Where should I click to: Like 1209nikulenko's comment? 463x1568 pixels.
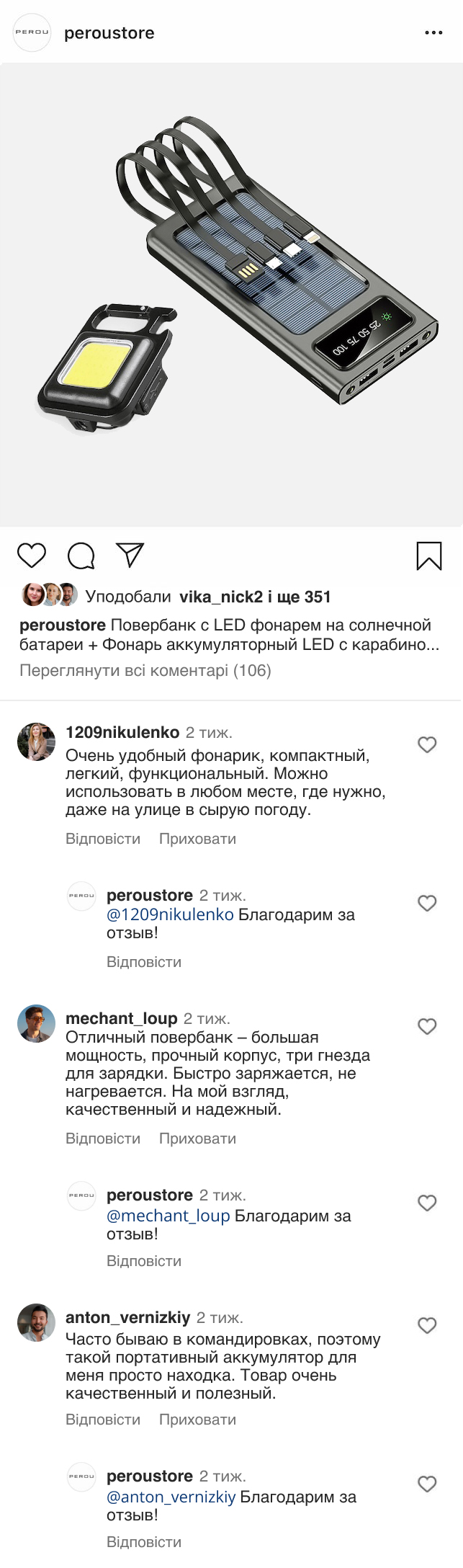[x=427, y=744]
